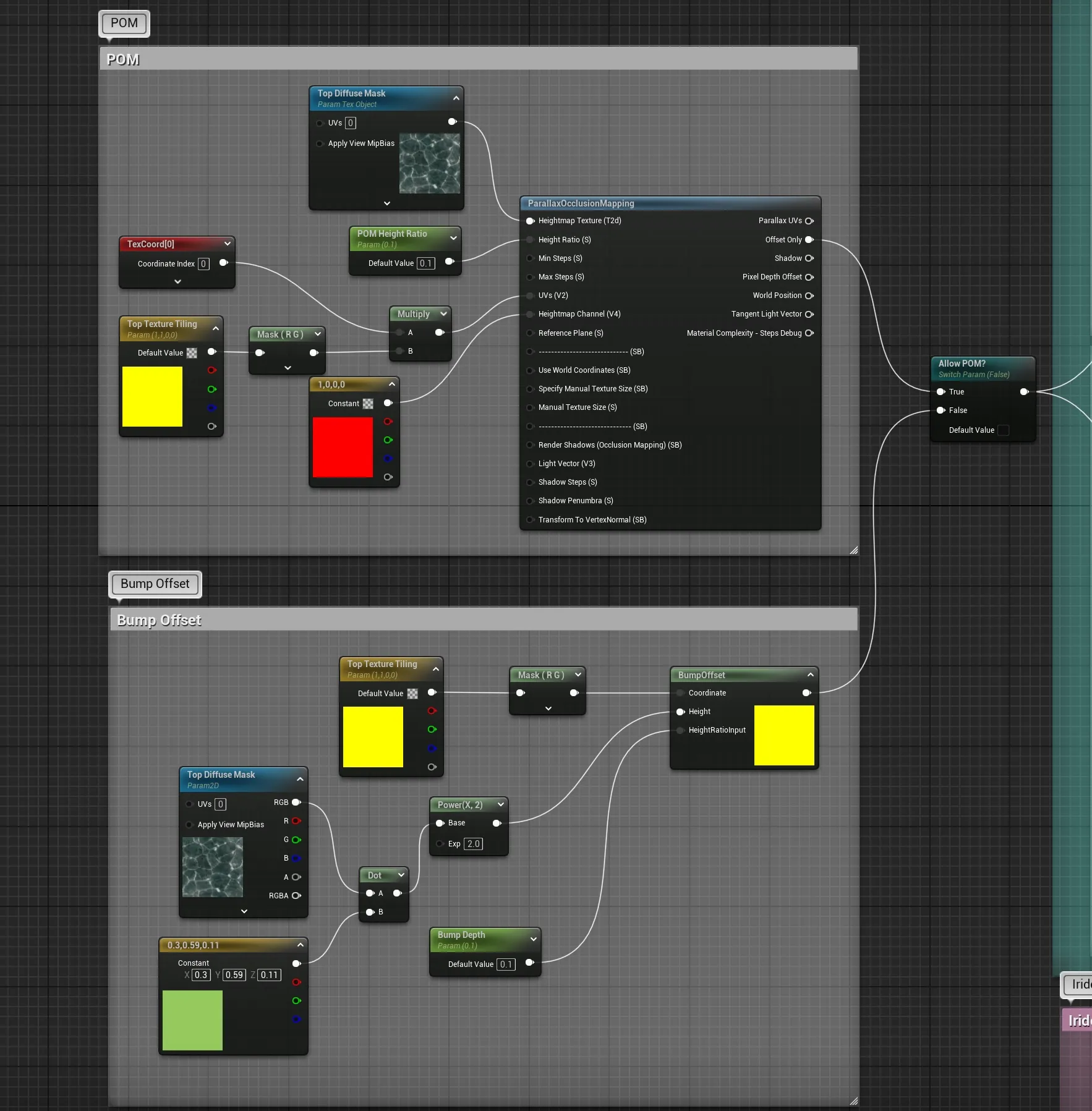Click the TexCoord[0] output pin
Viewport: 1092px width, 1111px height.
click(224, 263)
